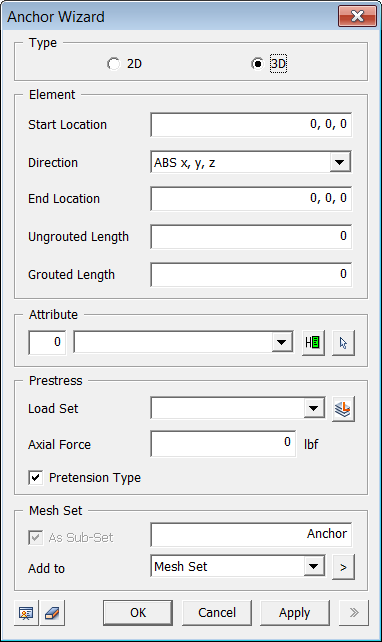Select the 3D type radio button
382x642 pixels.
(x=258, y=64)
